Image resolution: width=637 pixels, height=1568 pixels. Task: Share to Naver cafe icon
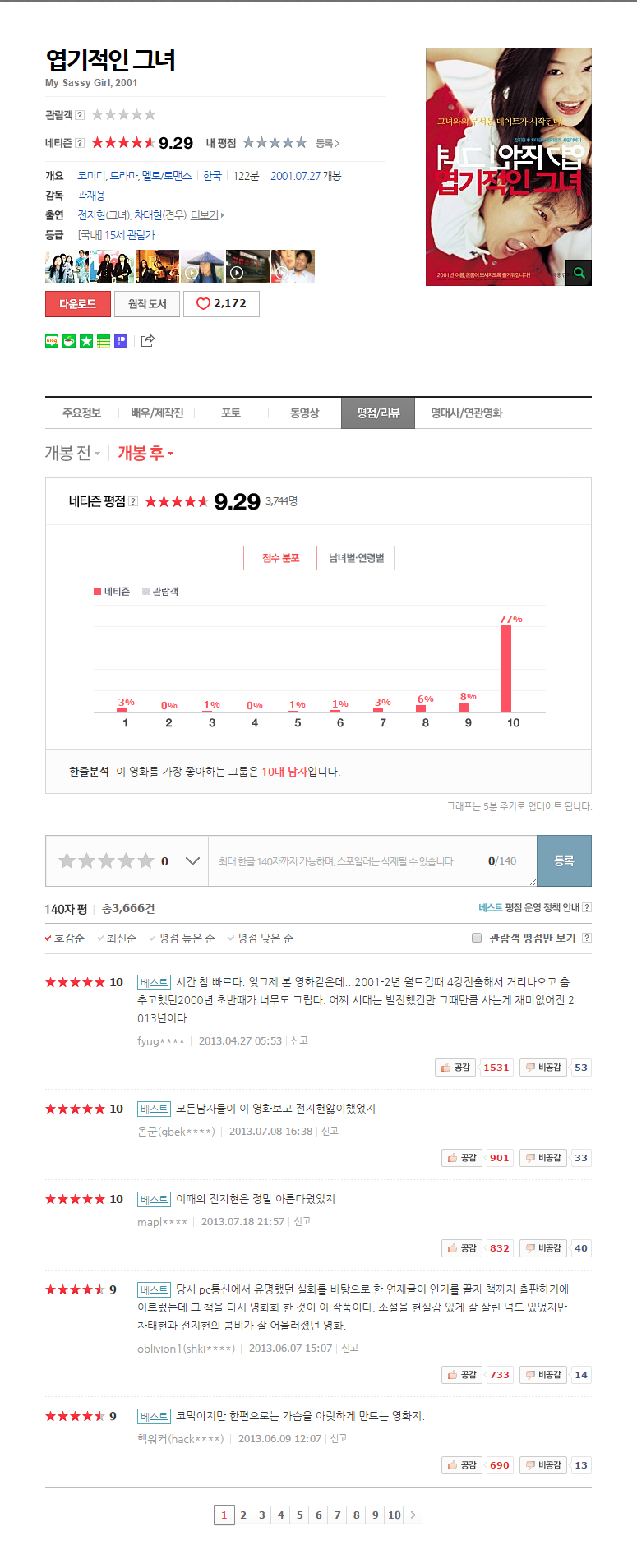(x=69, y=341)
